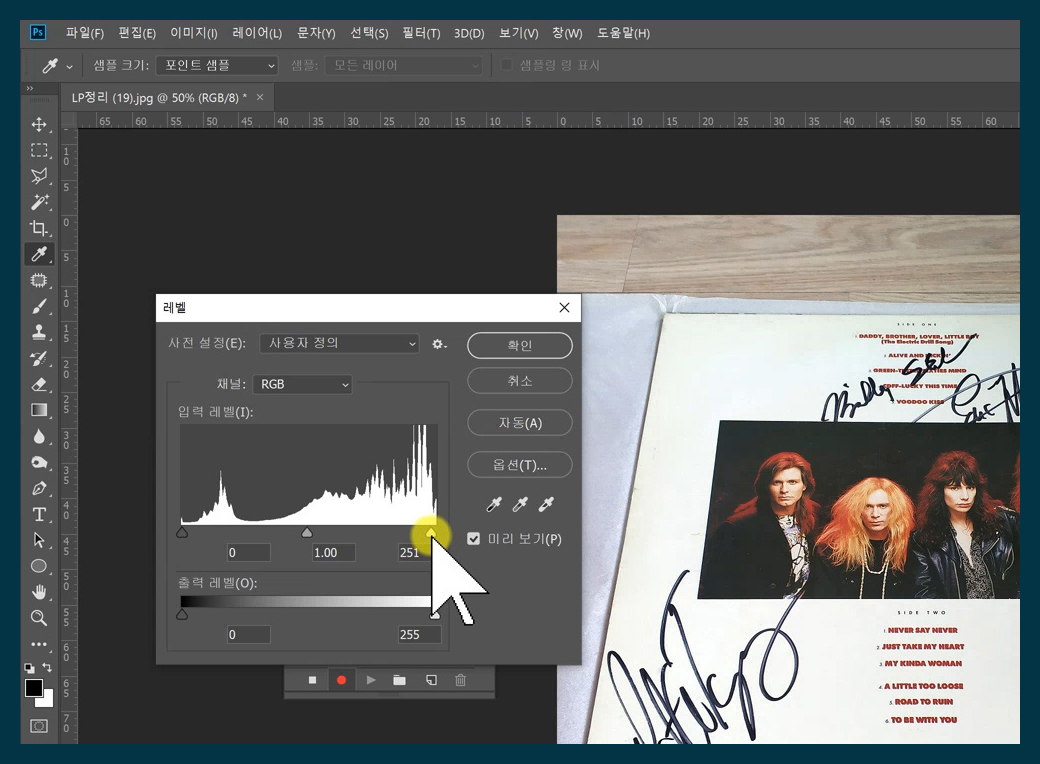1040x764 pixels.
Task: Open preset options gear in Levels dialog
Action: coord(439,344)
